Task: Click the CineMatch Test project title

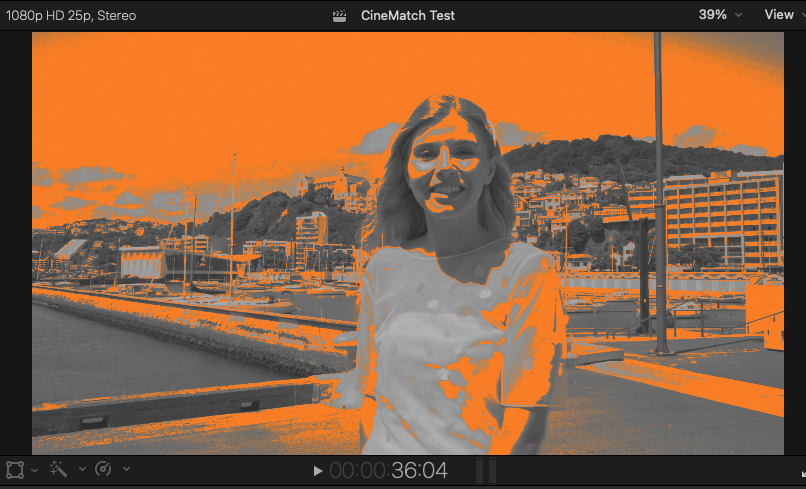Action: point(407,16)
